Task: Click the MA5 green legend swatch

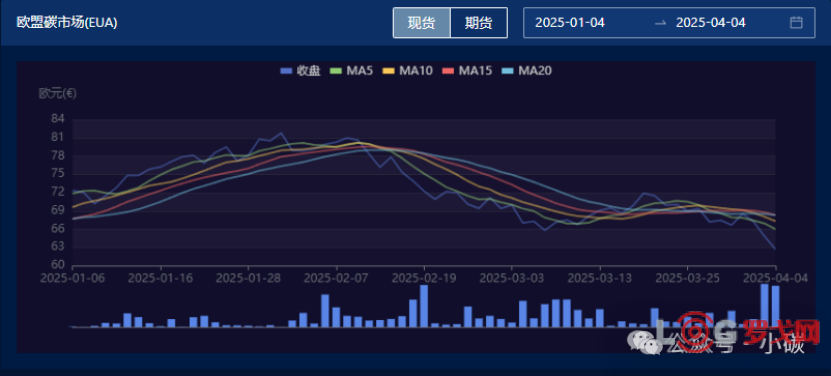Action: click(x=336, y=71)
